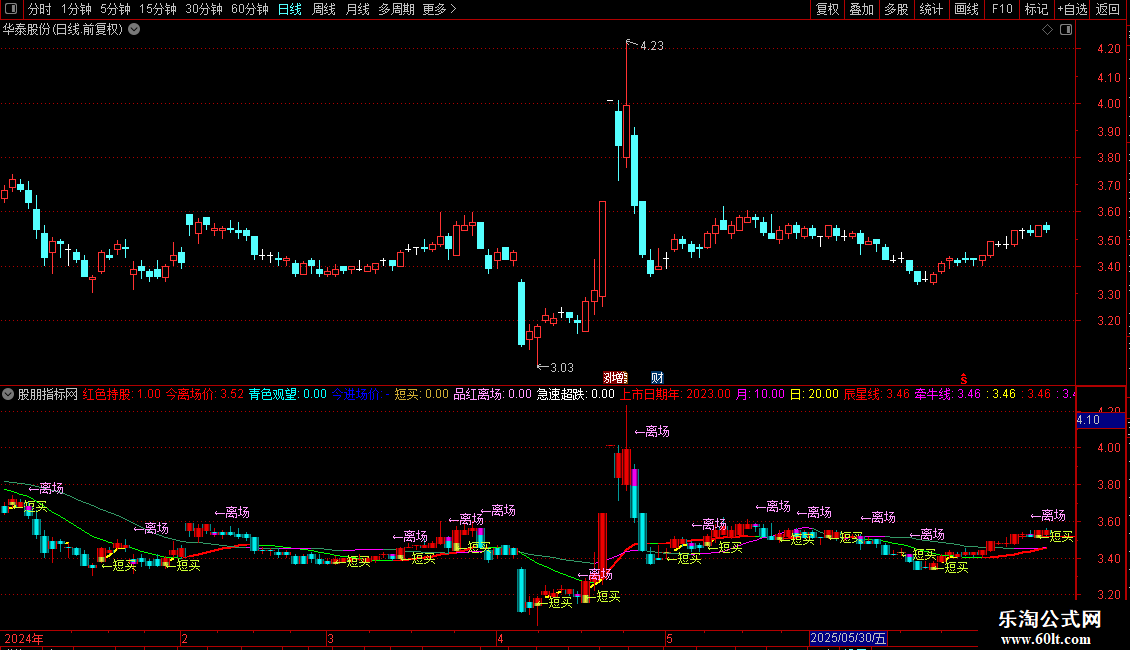Open the 统计 statistics tool

[931, 9]
